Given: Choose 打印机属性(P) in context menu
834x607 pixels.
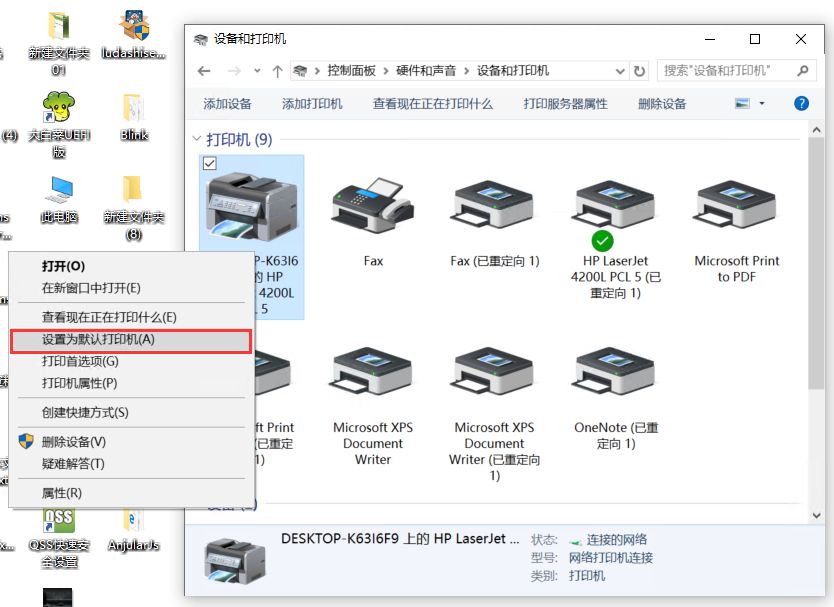Looking at the screenshot, I should [x=131, y=383].
